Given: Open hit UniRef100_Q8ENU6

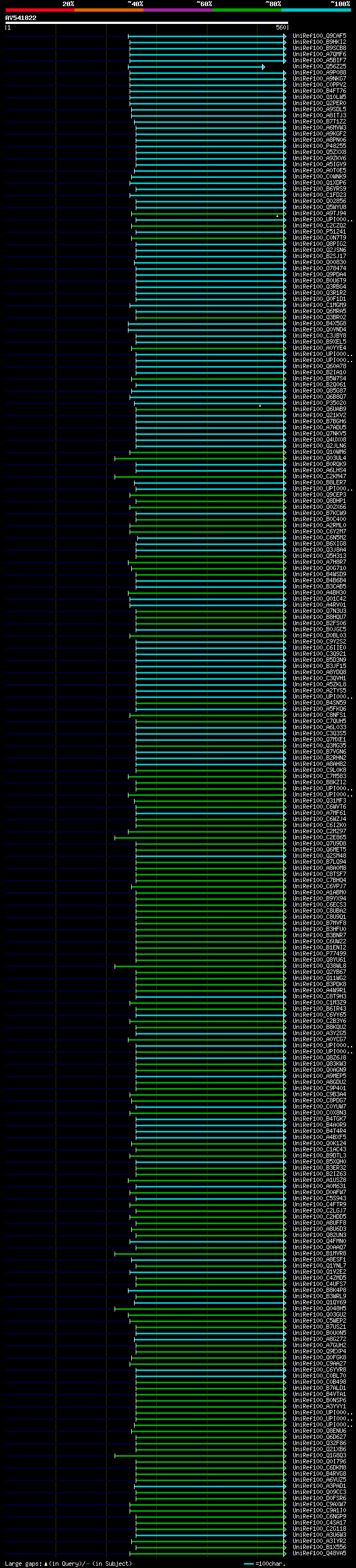Looking at the screenshot, I should (x=319, y=1431).
